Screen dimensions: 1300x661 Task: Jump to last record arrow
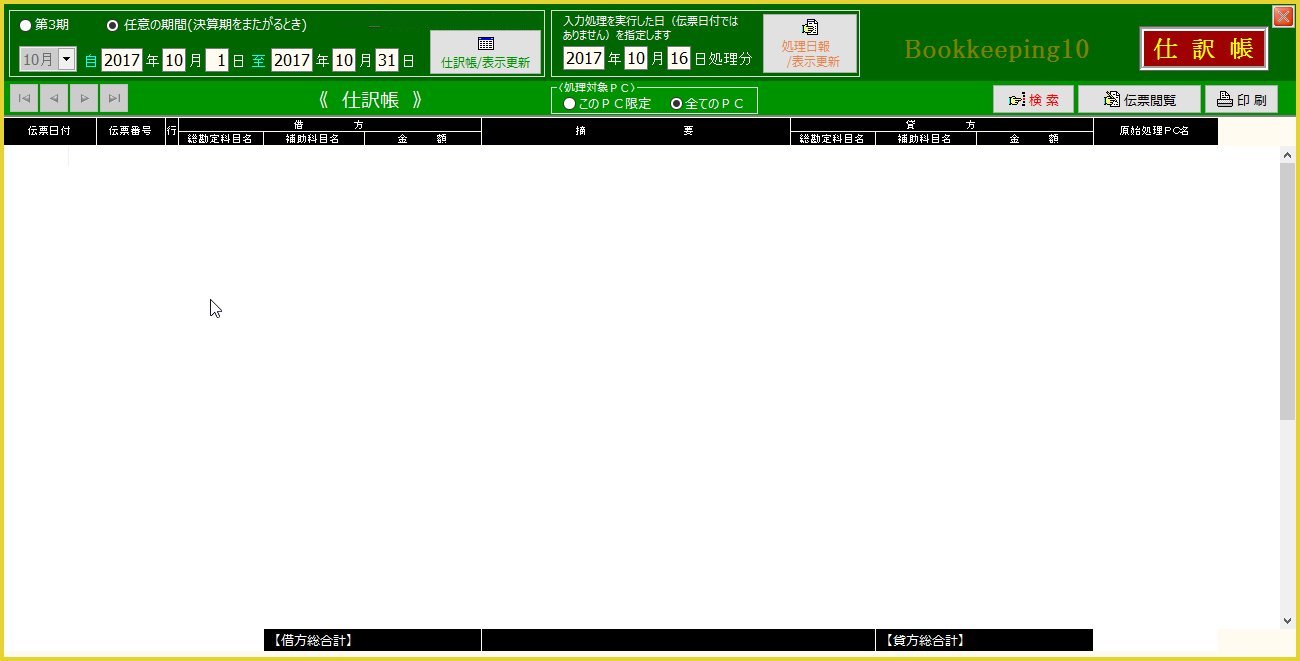pyautogui.click(x=114, y=98)
